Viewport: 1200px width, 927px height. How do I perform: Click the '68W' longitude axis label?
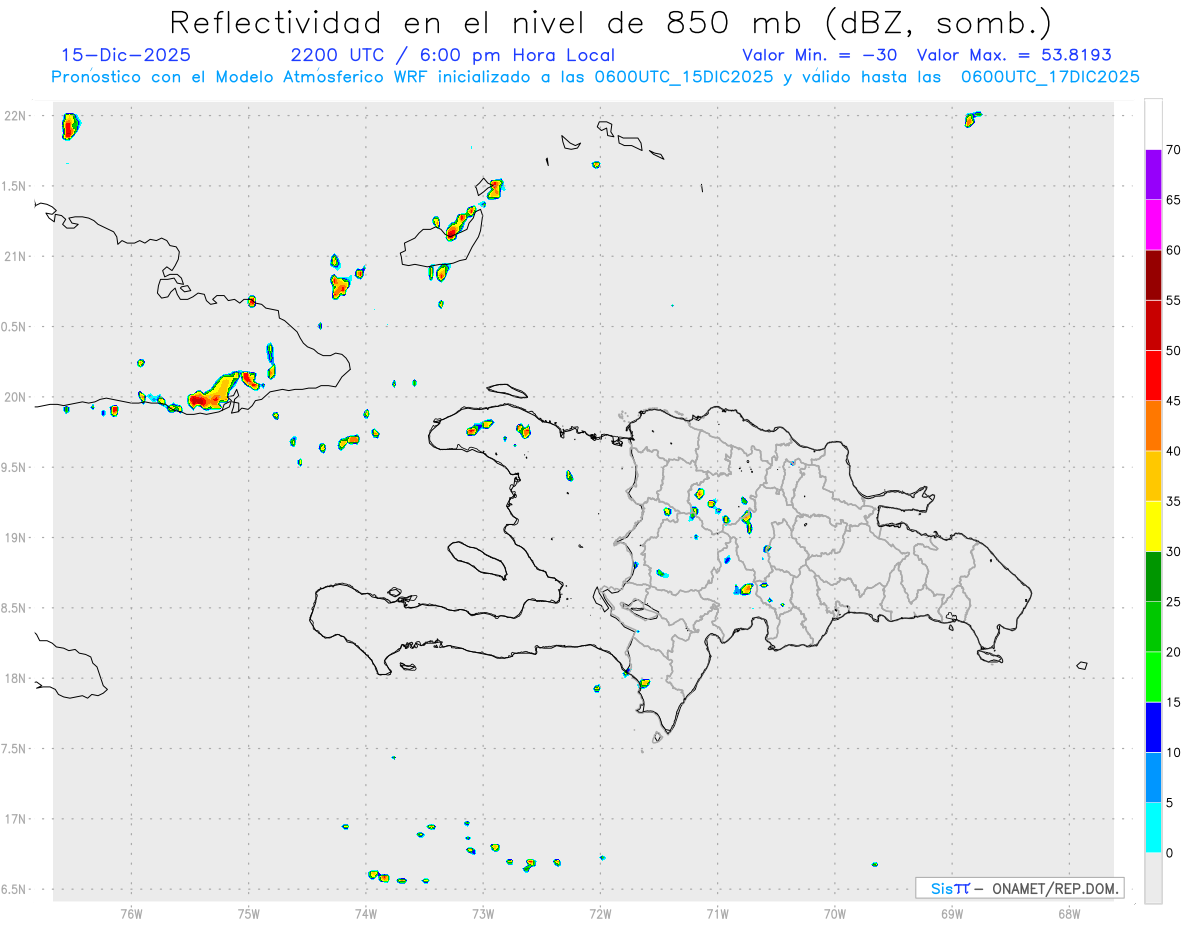click(1069, 913)
